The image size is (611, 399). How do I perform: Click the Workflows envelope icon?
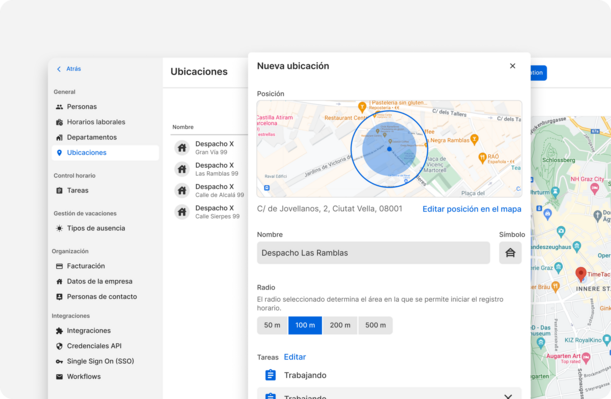pos(59,377)
